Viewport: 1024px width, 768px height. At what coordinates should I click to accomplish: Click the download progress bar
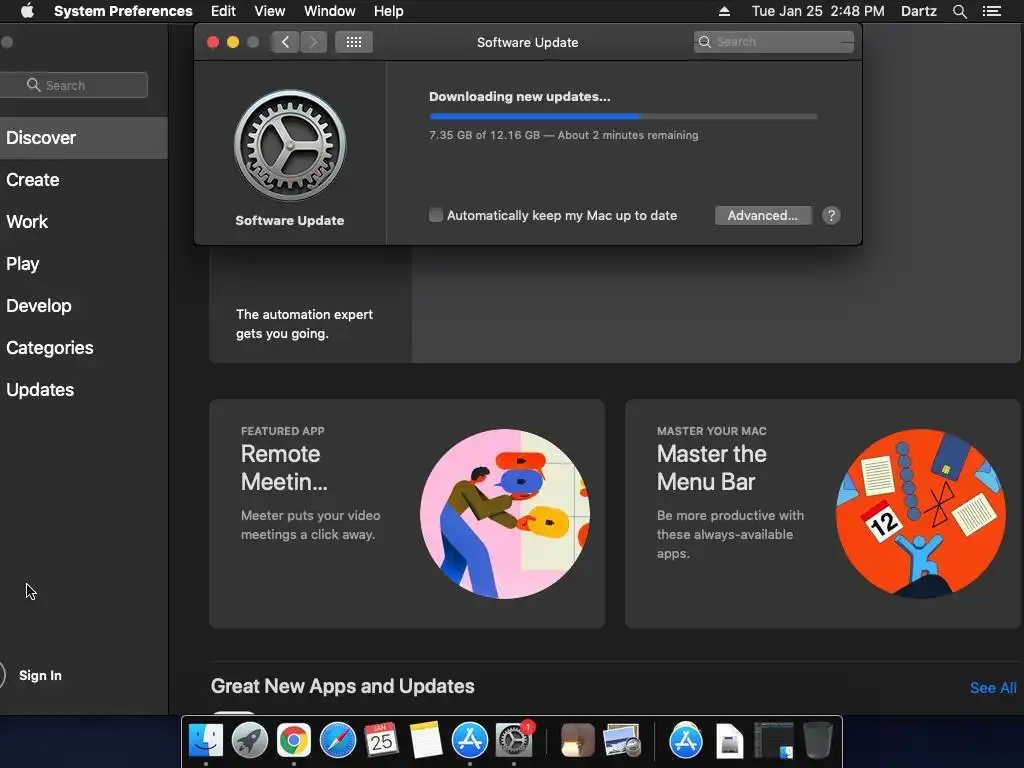tap(623, 116)
